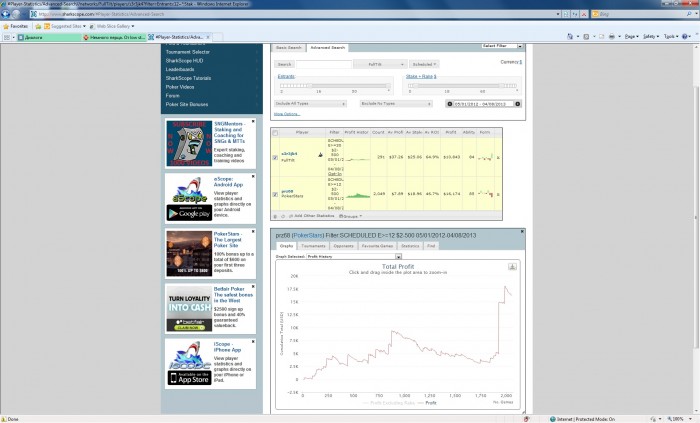Click the IE back navigation button
700x423 pixels.
6,14
